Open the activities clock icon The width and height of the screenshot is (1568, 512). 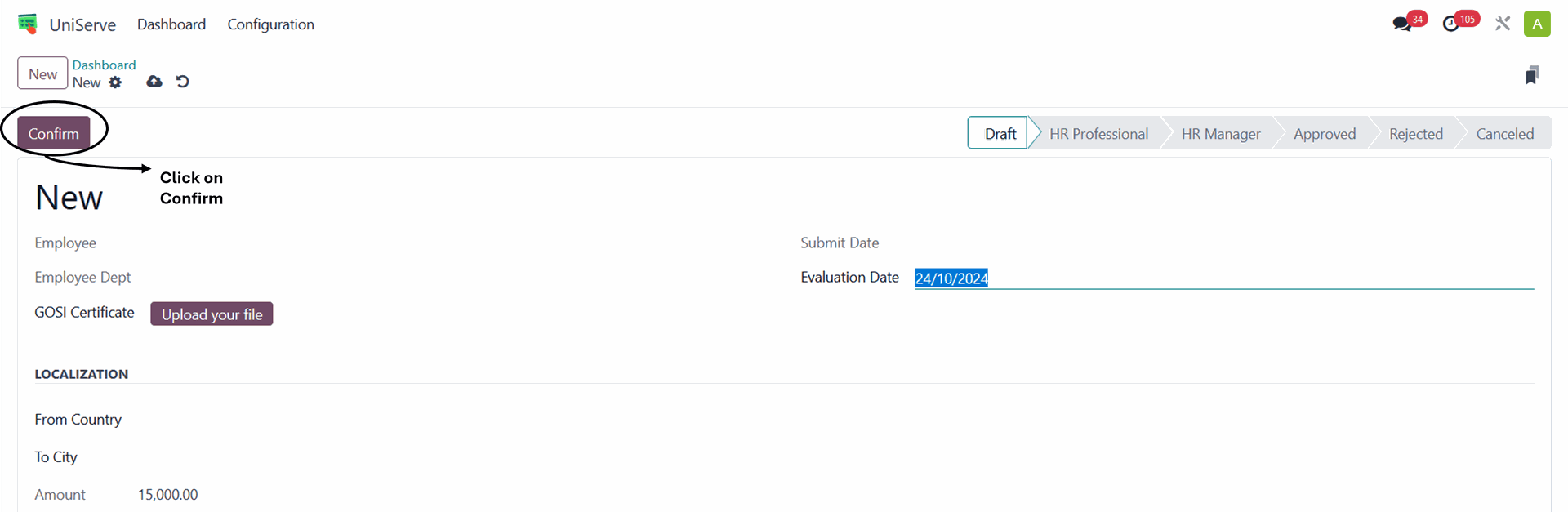1451,24
